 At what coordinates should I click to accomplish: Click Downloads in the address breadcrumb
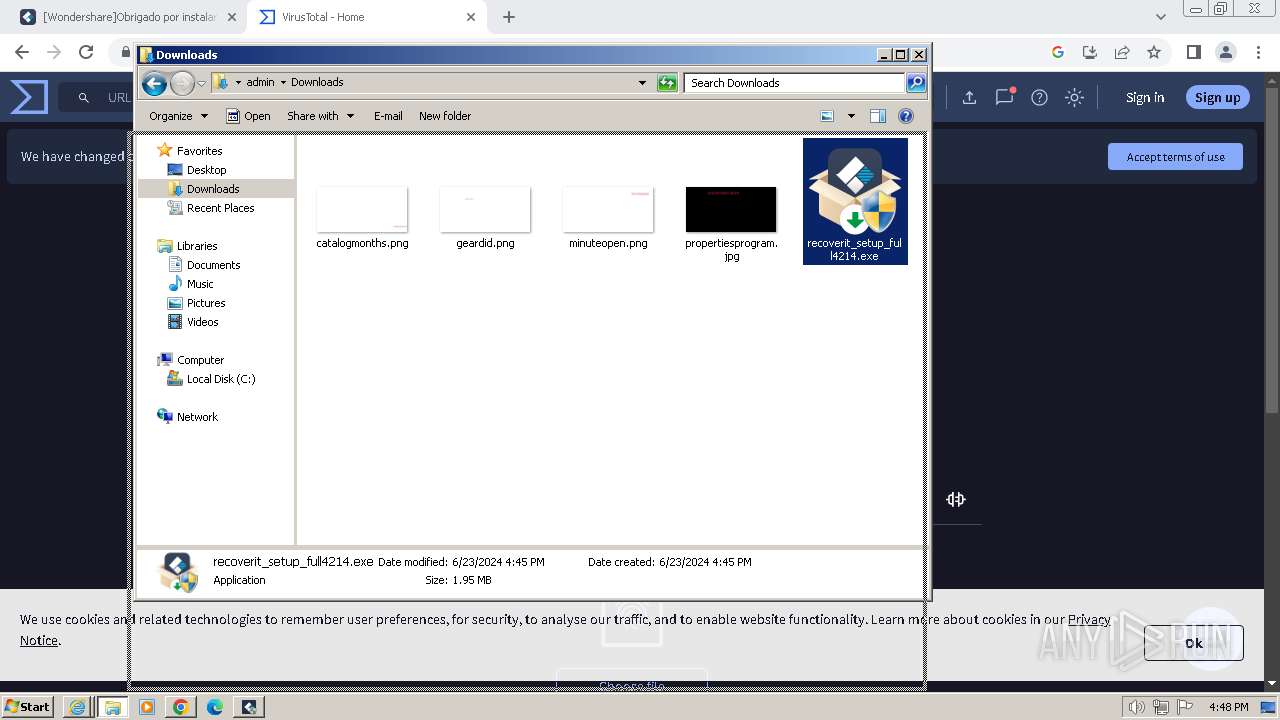317,83
